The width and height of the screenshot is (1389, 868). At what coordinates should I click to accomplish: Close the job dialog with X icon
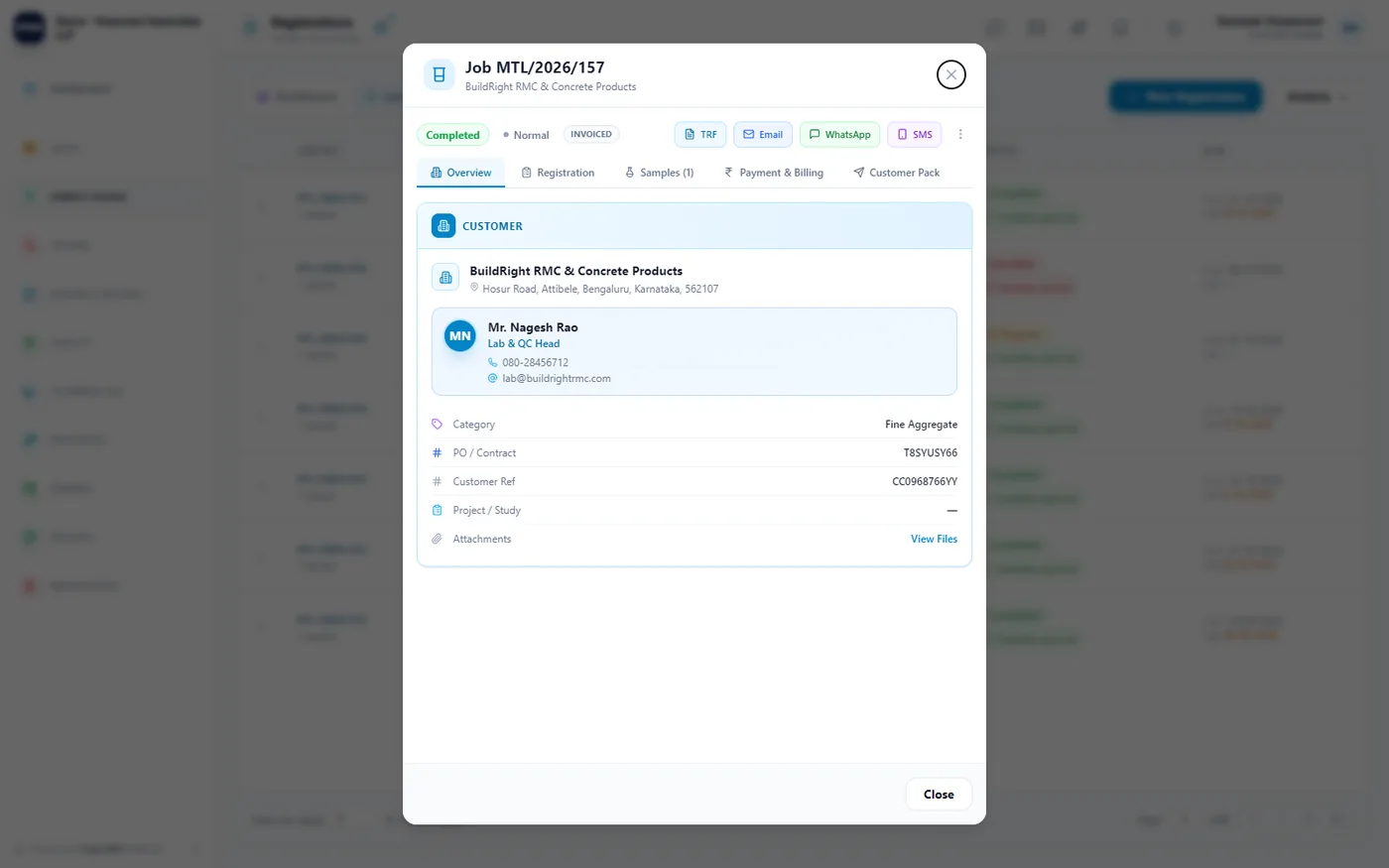[951, 74]
